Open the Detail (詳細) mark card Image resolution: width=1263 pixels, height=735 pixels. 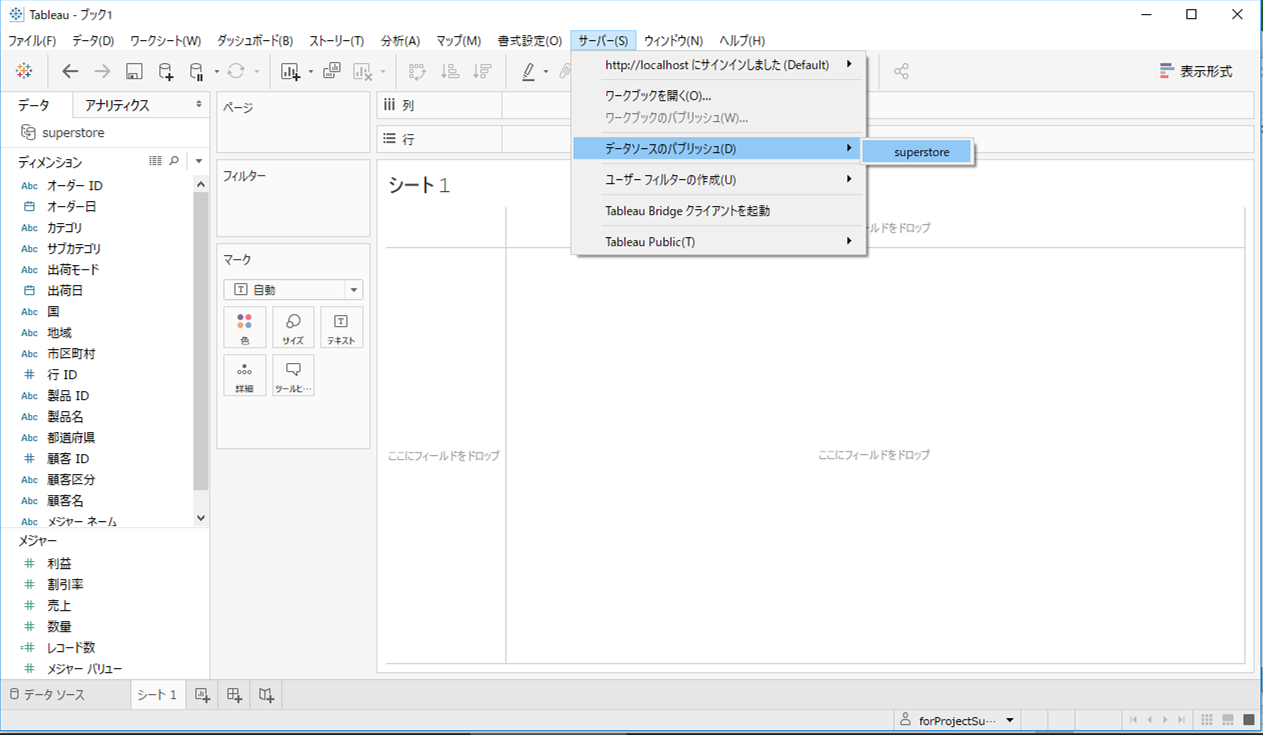(245, 375)
